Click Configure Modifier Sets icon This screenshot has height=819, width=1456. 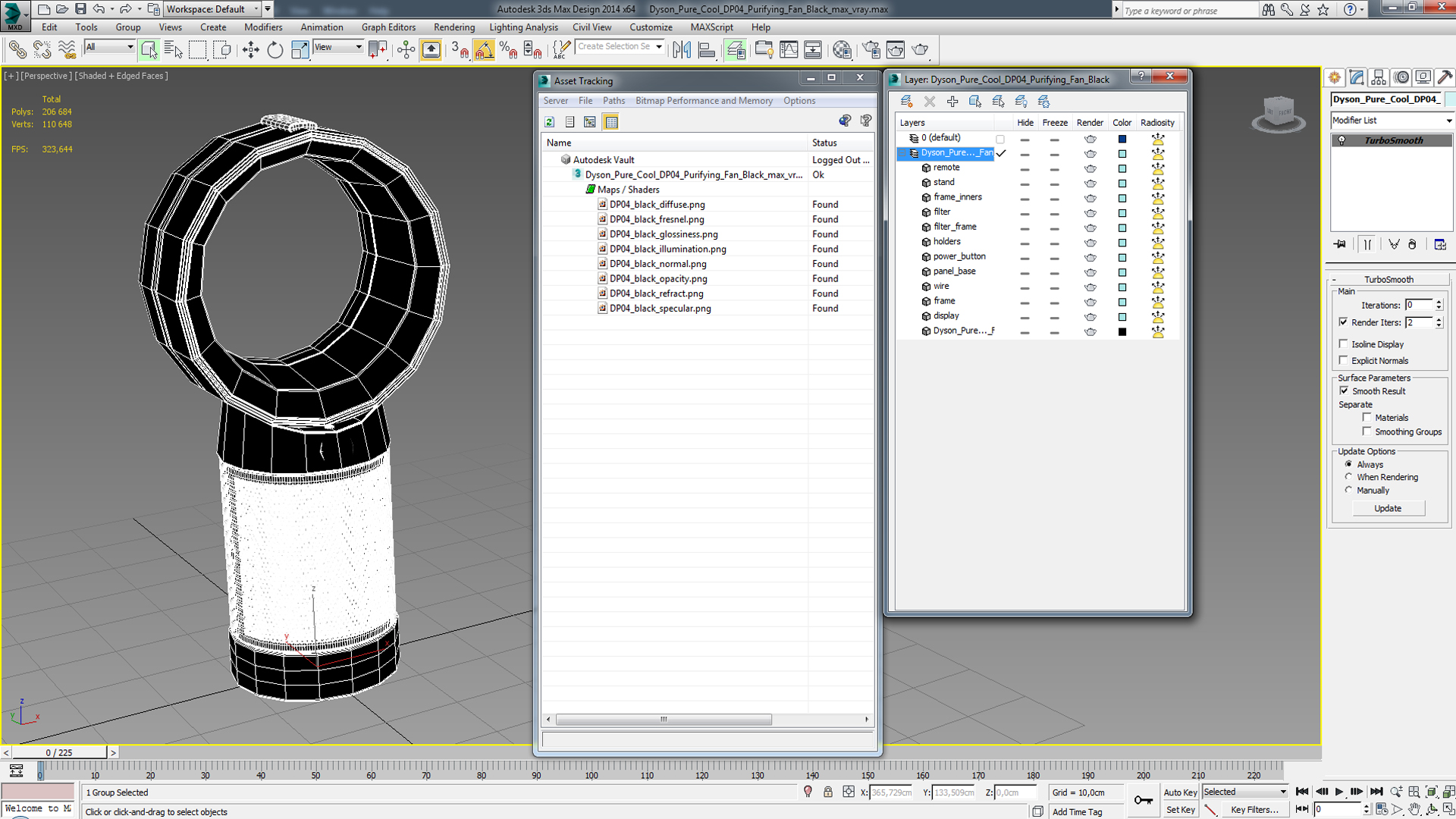click(1440, 244)
